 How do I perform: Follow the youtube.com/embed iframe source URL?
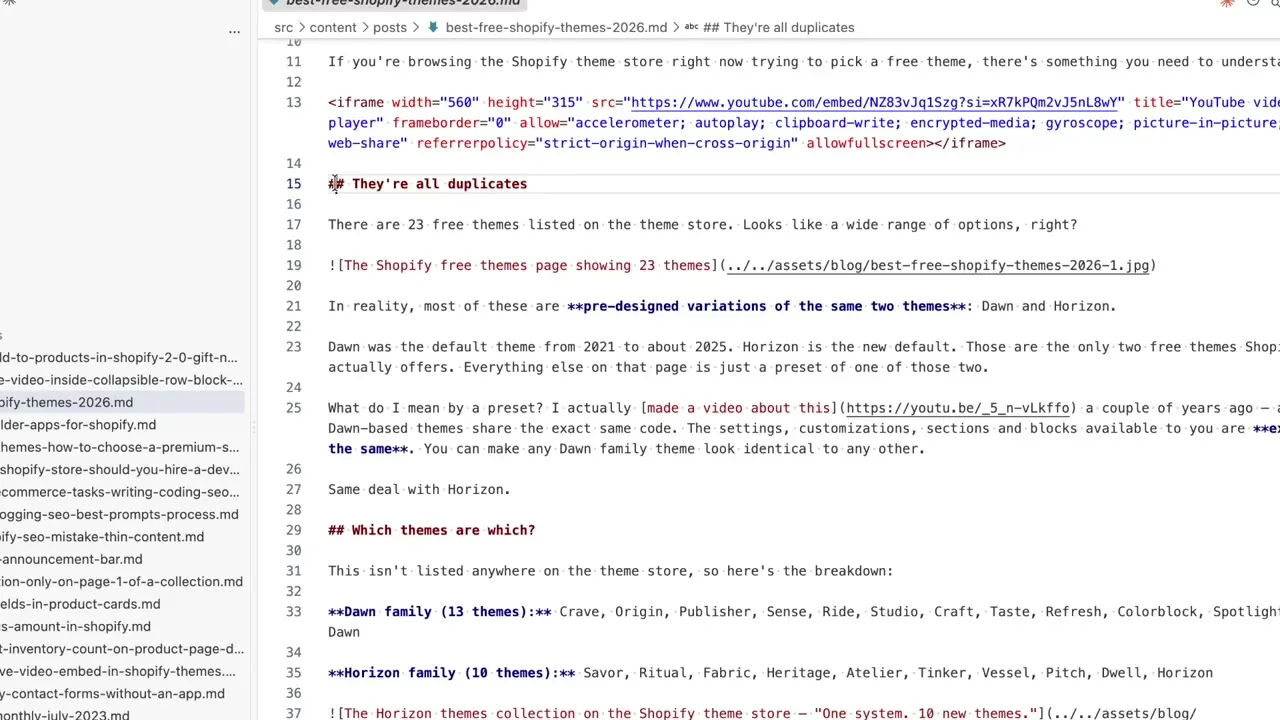click(873, 102)
